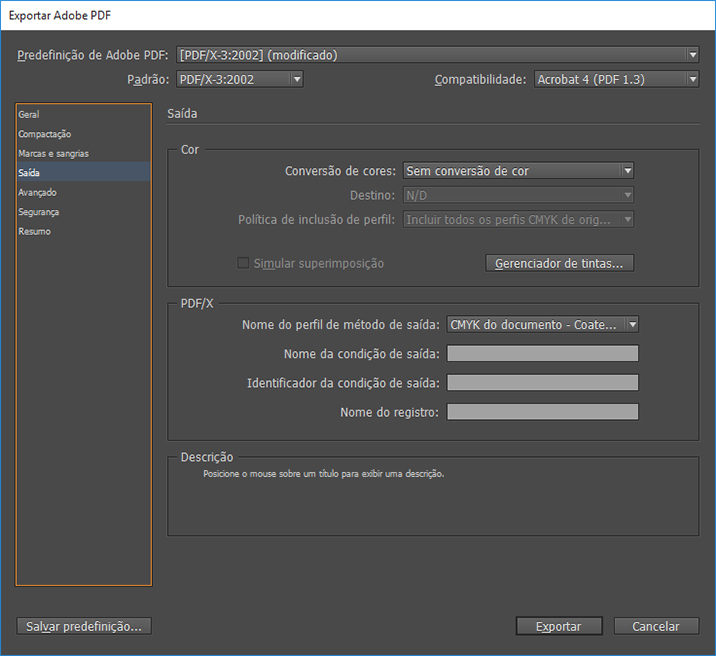Viewport: 716px width, 656px height.
Task: Switch to the Compactação section
Action: (45, 134)
